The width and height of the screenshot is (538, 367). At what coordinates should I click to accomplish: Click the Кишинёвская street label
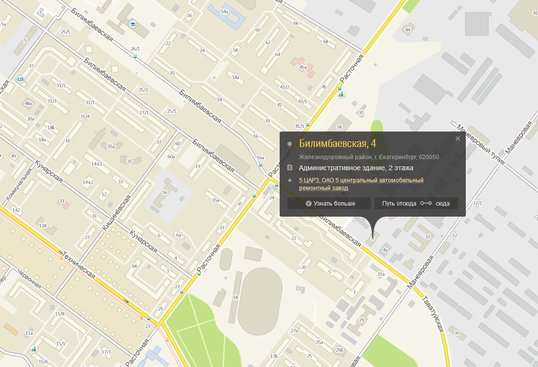pyautogui.click(x=117, y=212)
